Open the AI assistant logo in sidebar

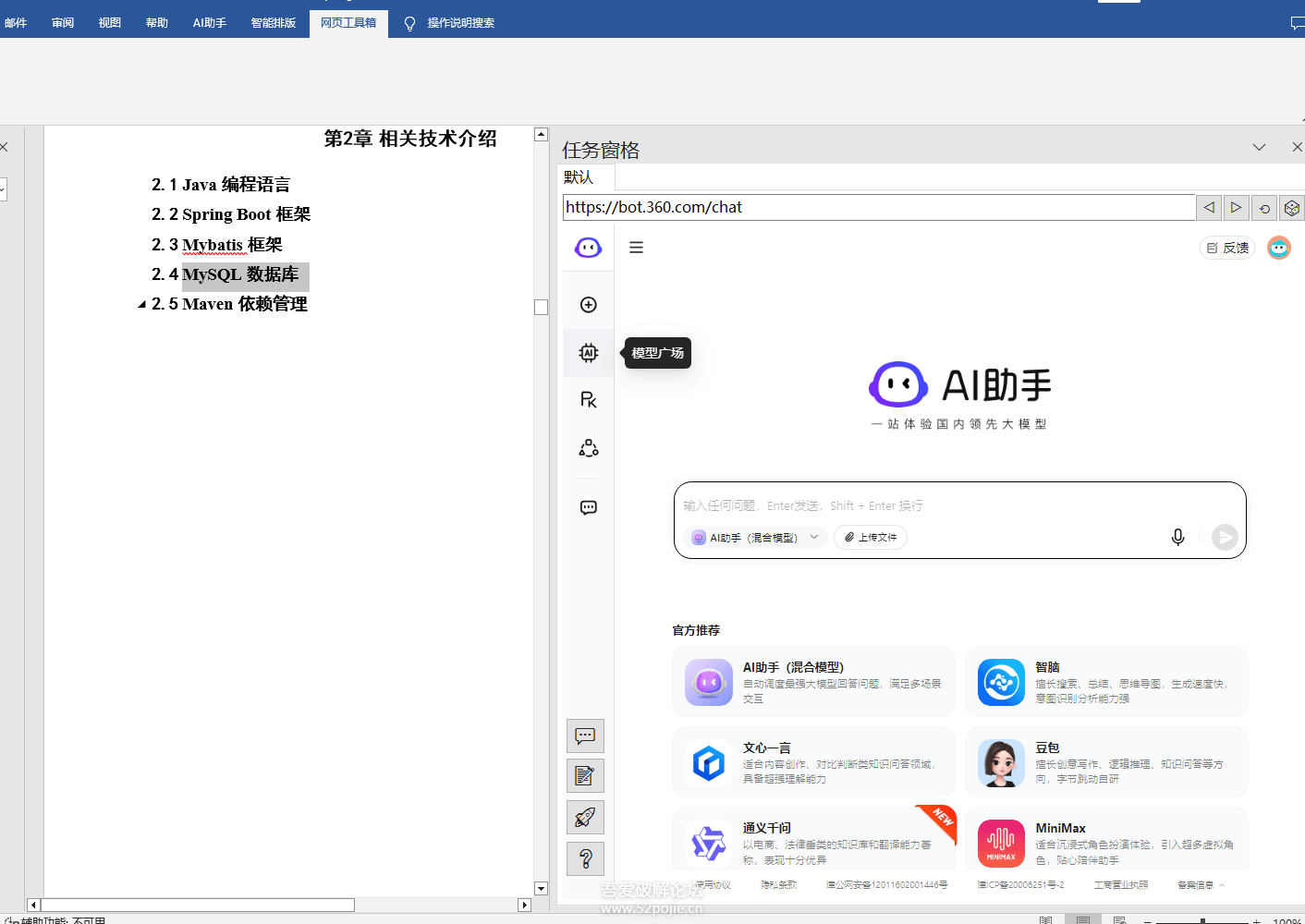click(588, 248)
